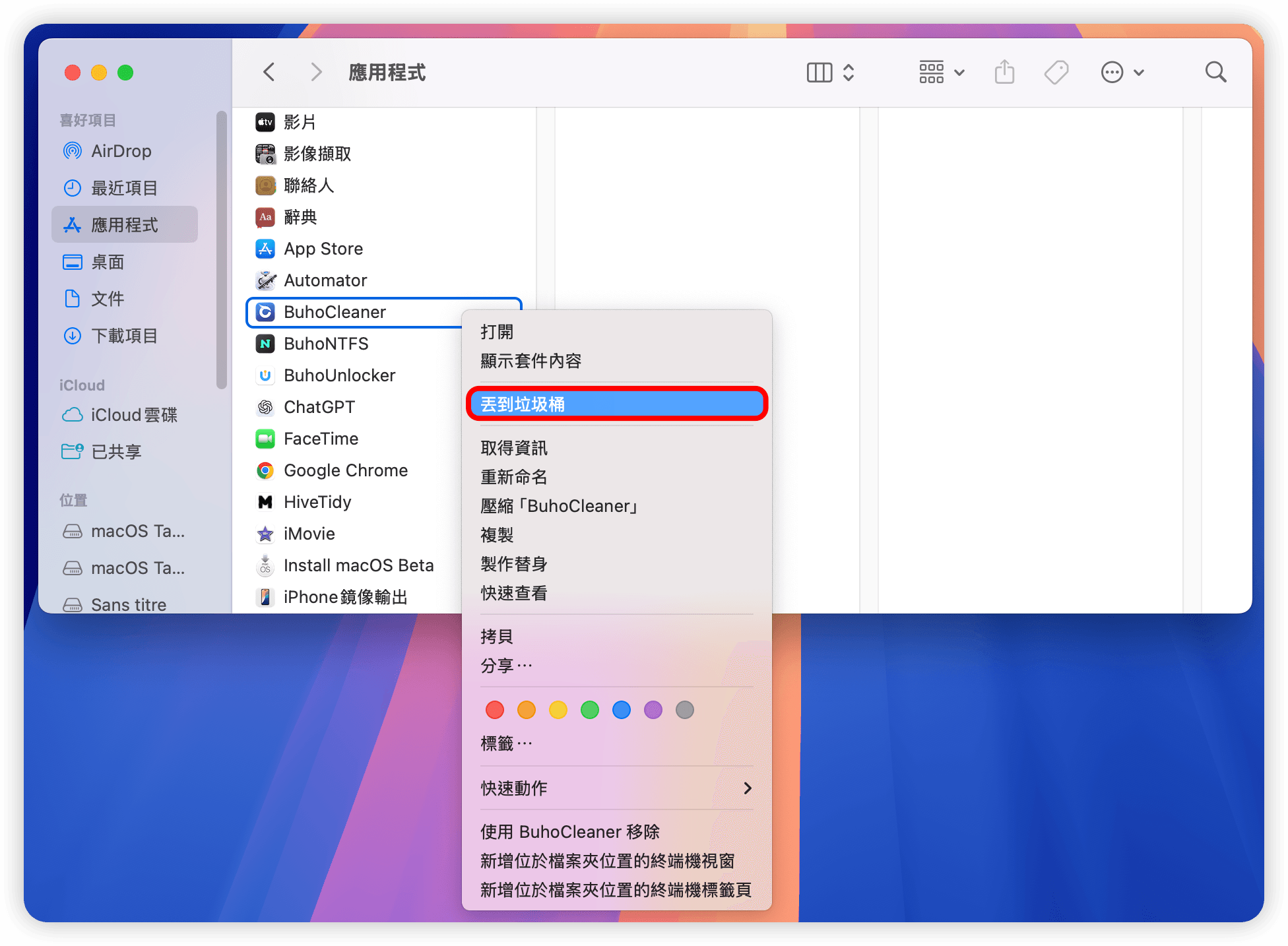Open 文件 in the sidebar

[x=125, y=299]
